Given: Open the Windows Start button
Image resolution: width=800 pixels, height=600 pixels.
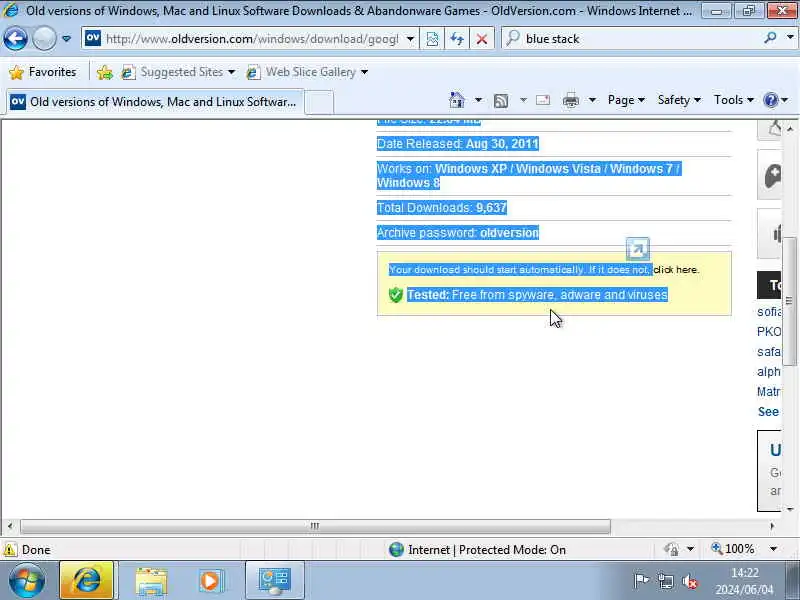Looking at the screenshot, I should pos(27,581).
